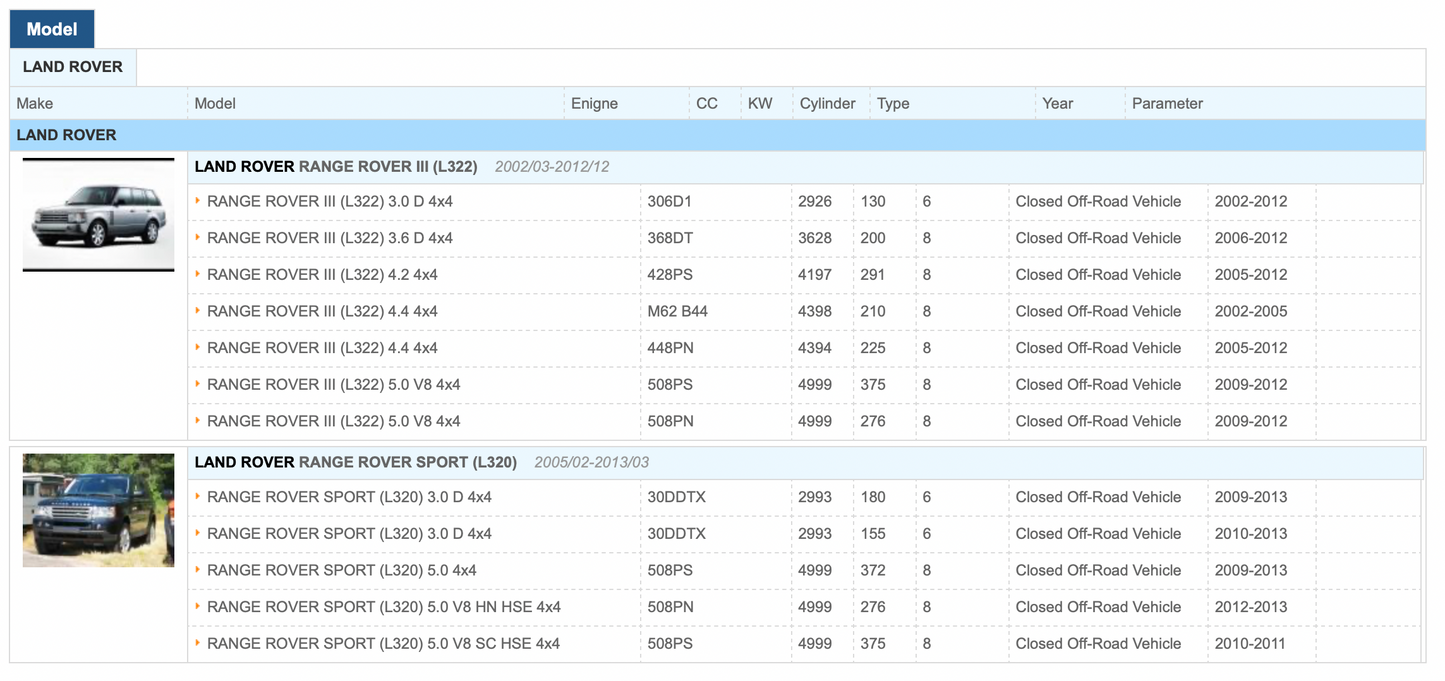Viewport: 1445px width, 681px height.
Task: Click the 2005/02-2013/03 production date
Action: click(592, 462)
